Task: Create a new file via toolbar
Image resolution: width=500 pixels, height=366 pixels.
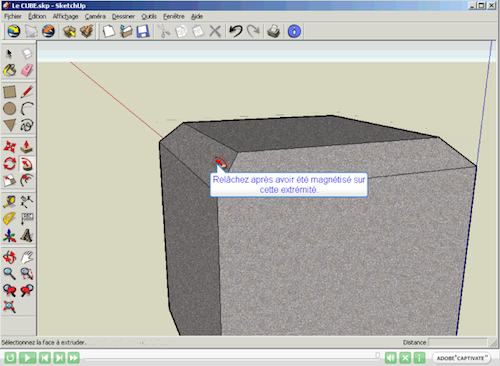Action: [109, 31]
